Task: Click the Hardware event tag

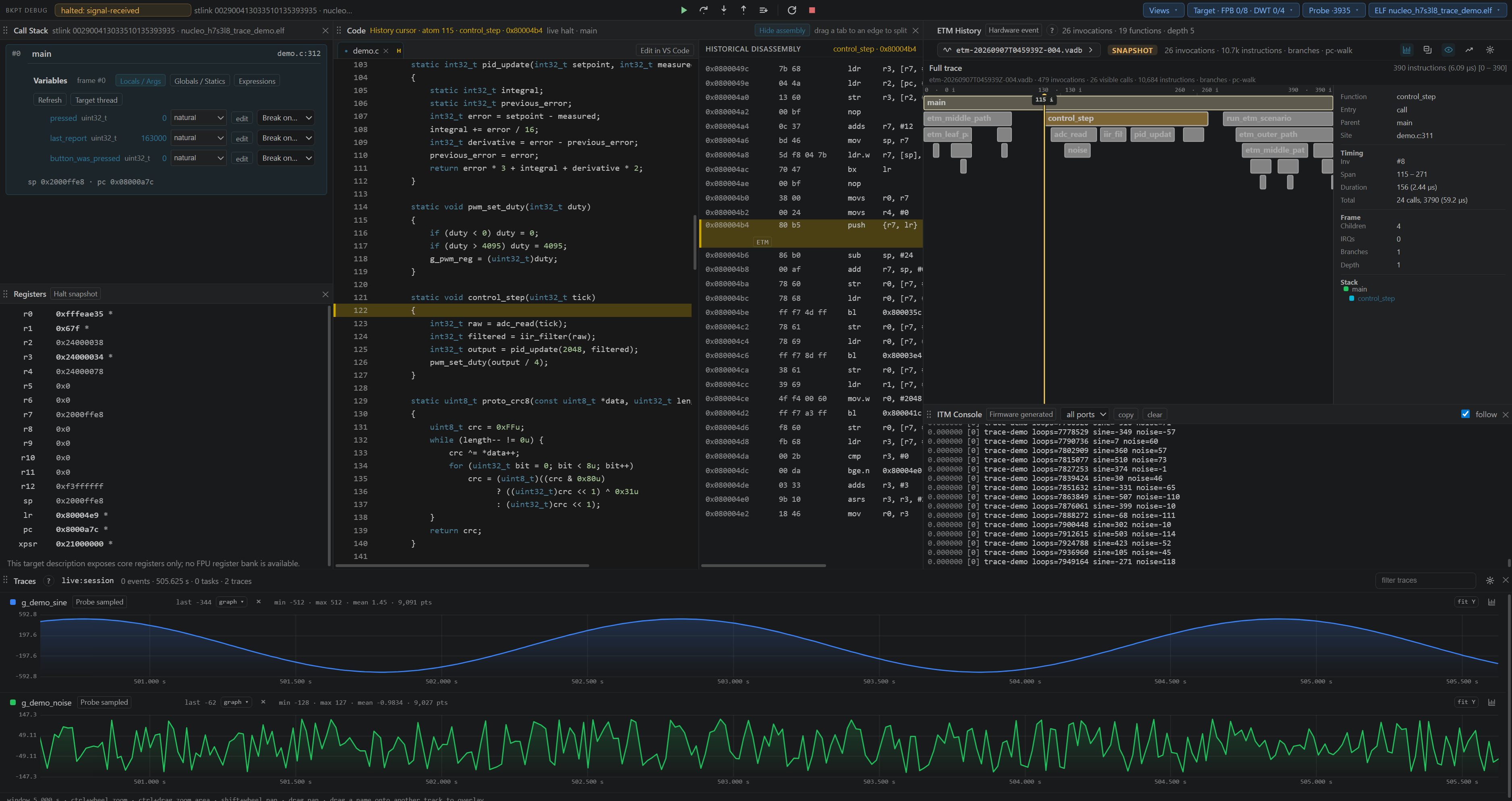Action: pyautogui.click(x=1014, y=31)
